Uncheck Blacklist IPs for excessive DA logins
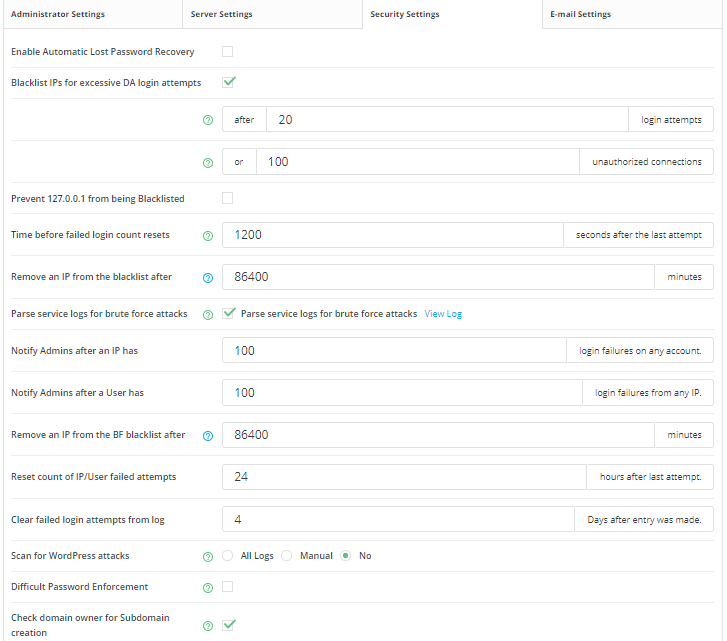 228,82
